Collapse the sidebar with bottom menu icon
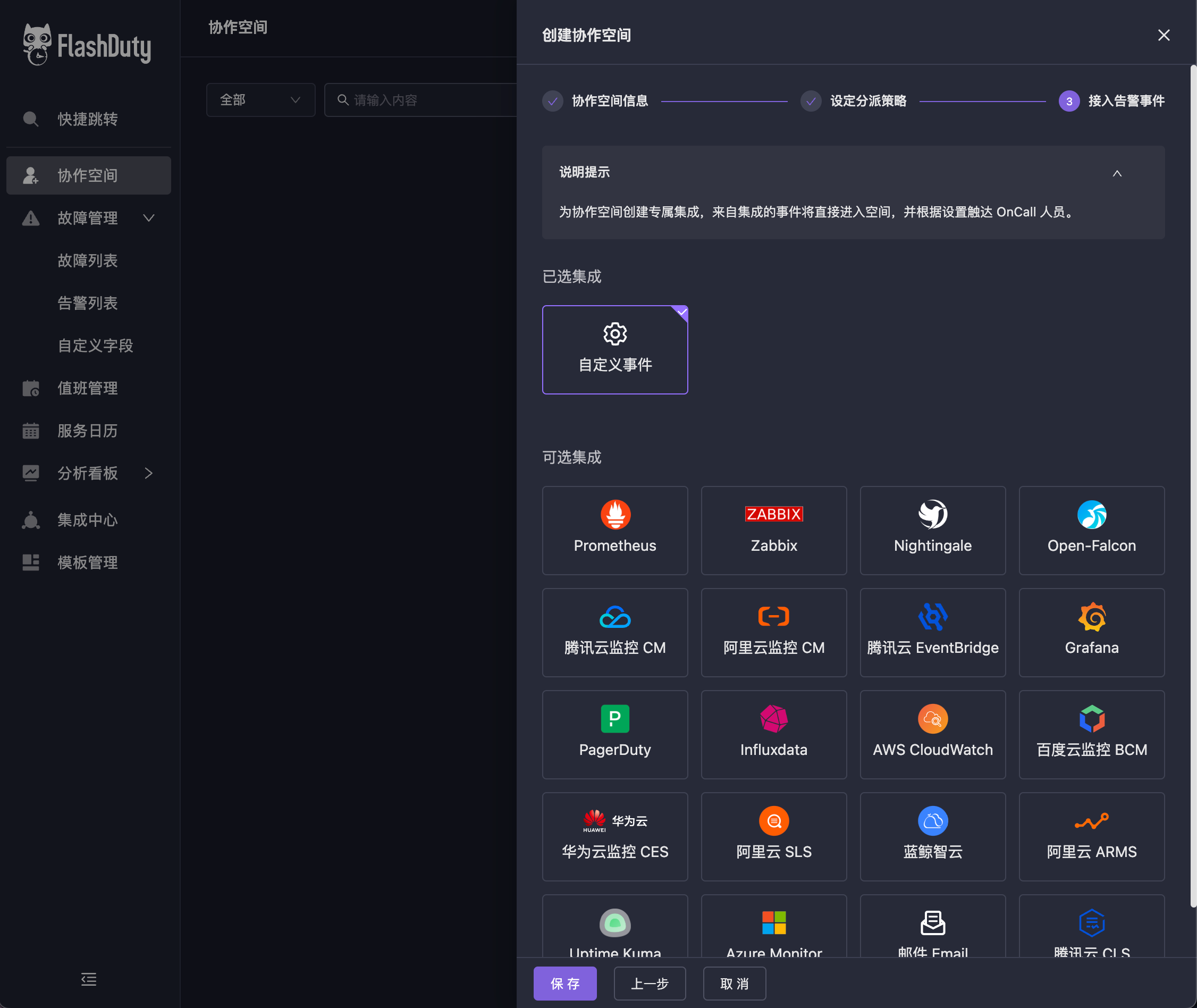This screenshot has height=1008, width=1197. [x=89, y=979]
